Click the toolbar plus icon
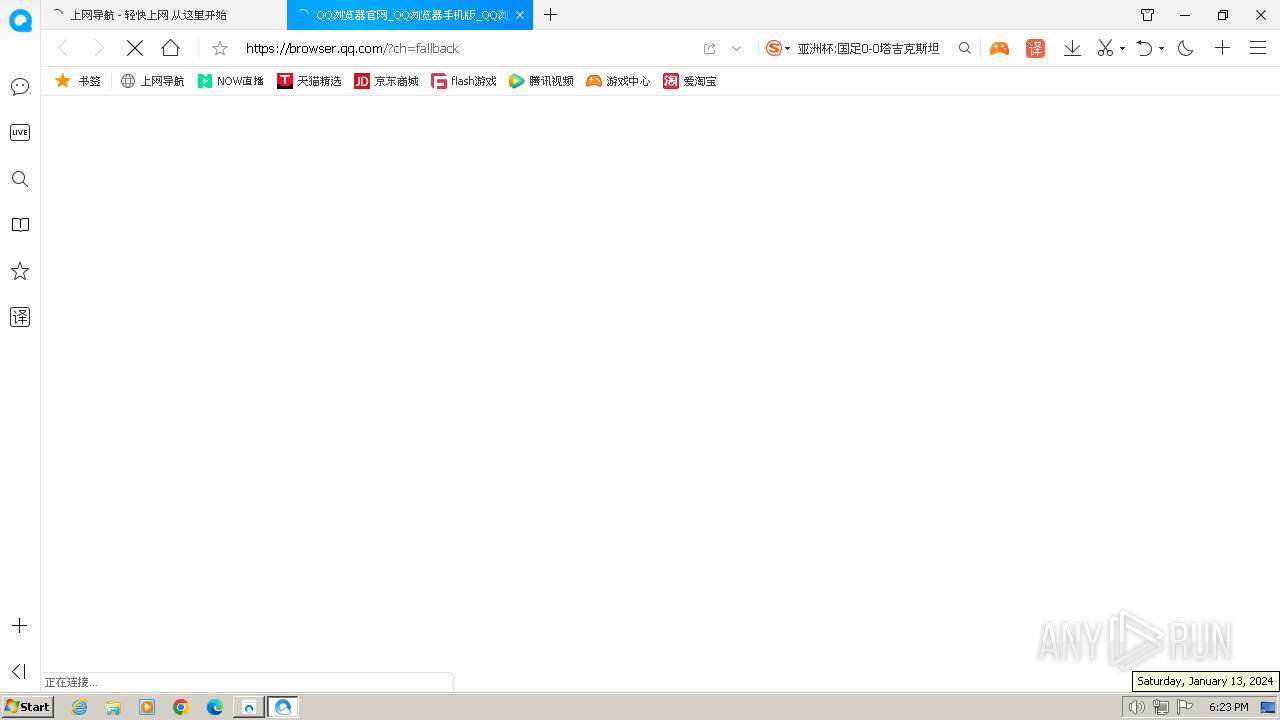This screenshot has width=1280, height=720. pos(1222,48)
